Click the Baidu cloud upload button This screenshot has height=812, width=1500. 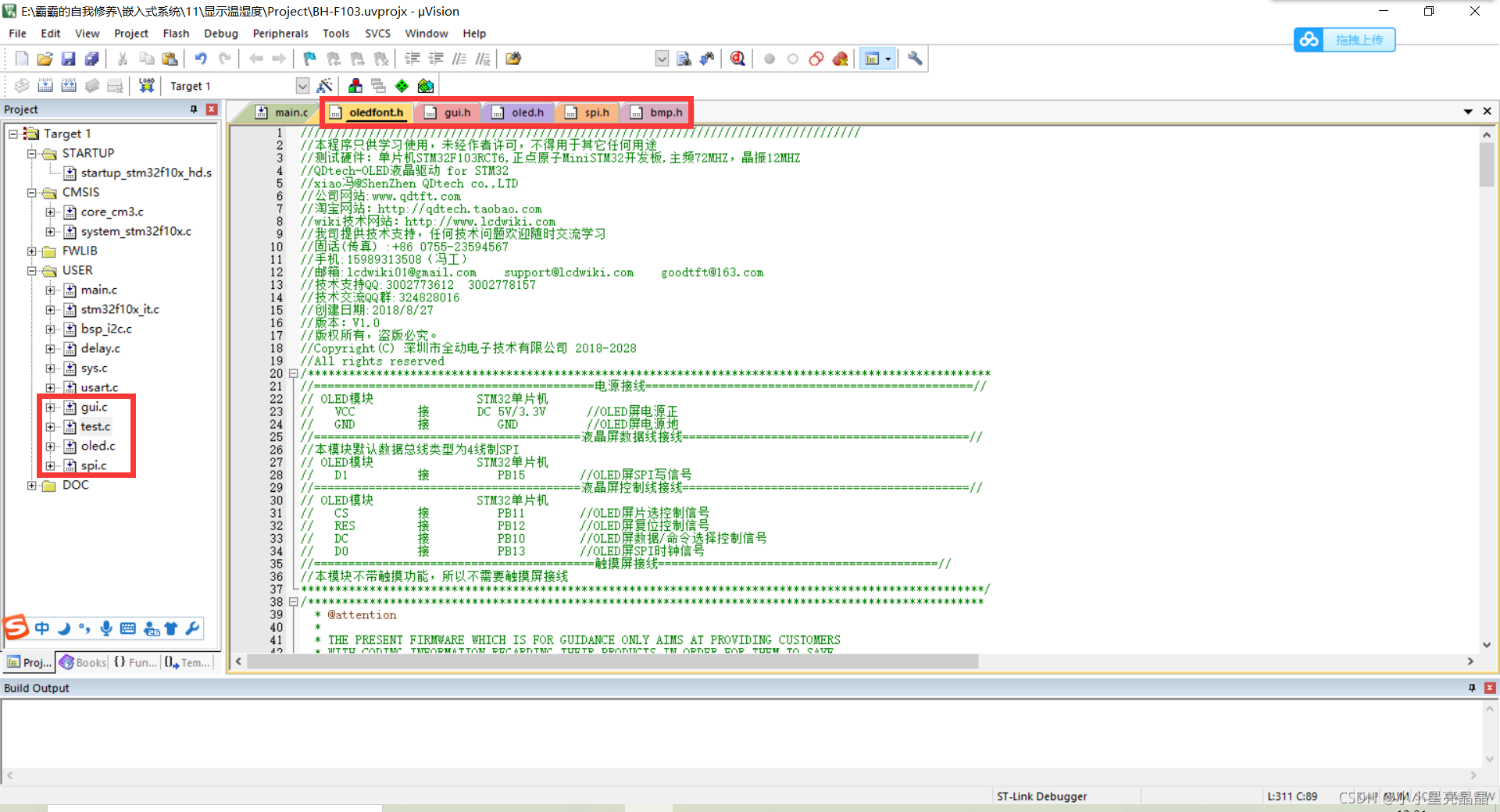coord(1345,40)
